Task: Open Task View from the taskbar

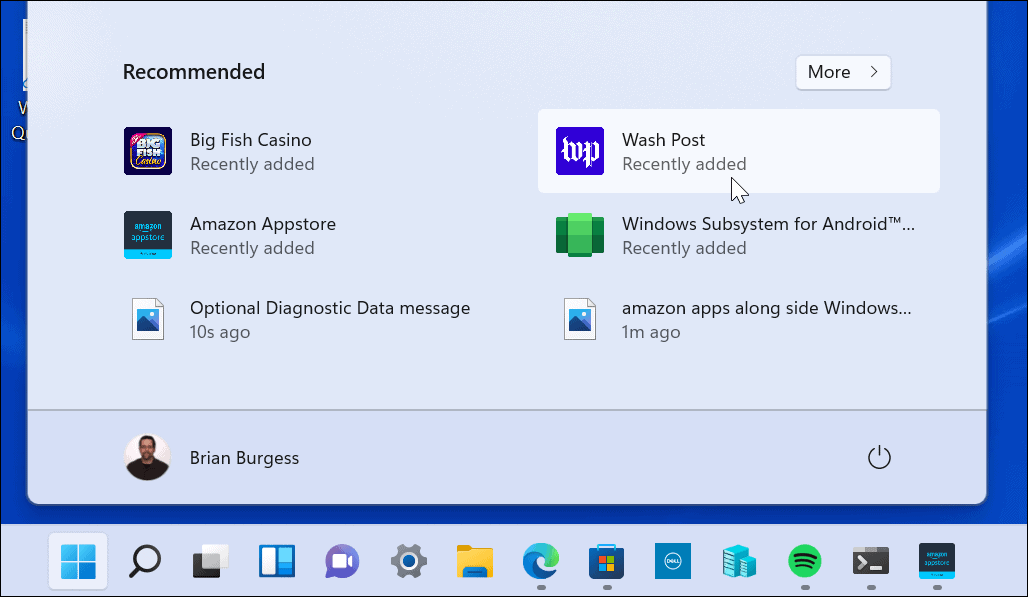Action: click(210, 561)
